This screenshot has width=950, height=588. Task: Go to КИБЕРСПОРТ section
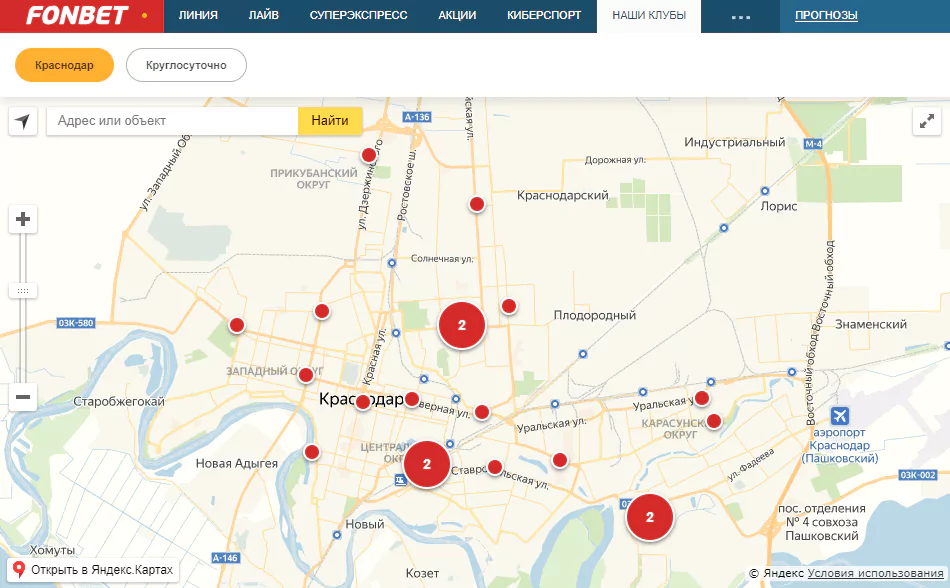(x=544, y=15)
